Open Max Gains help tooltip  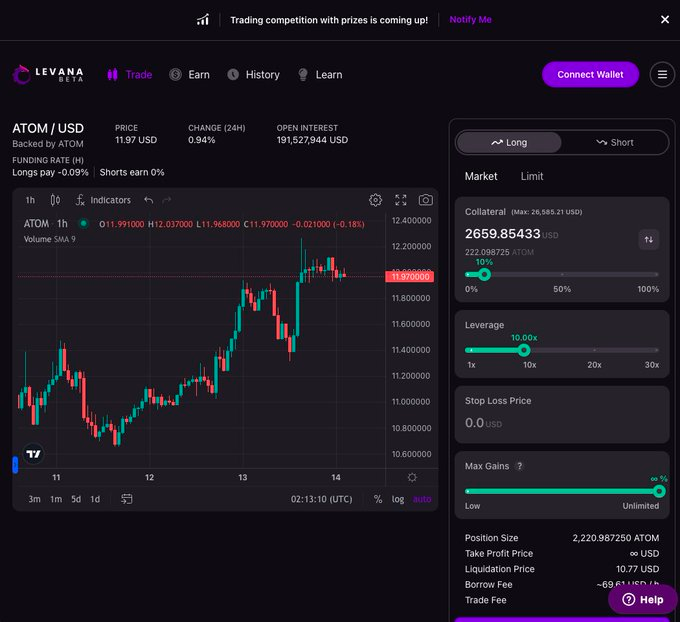click(x=519, y=466)
